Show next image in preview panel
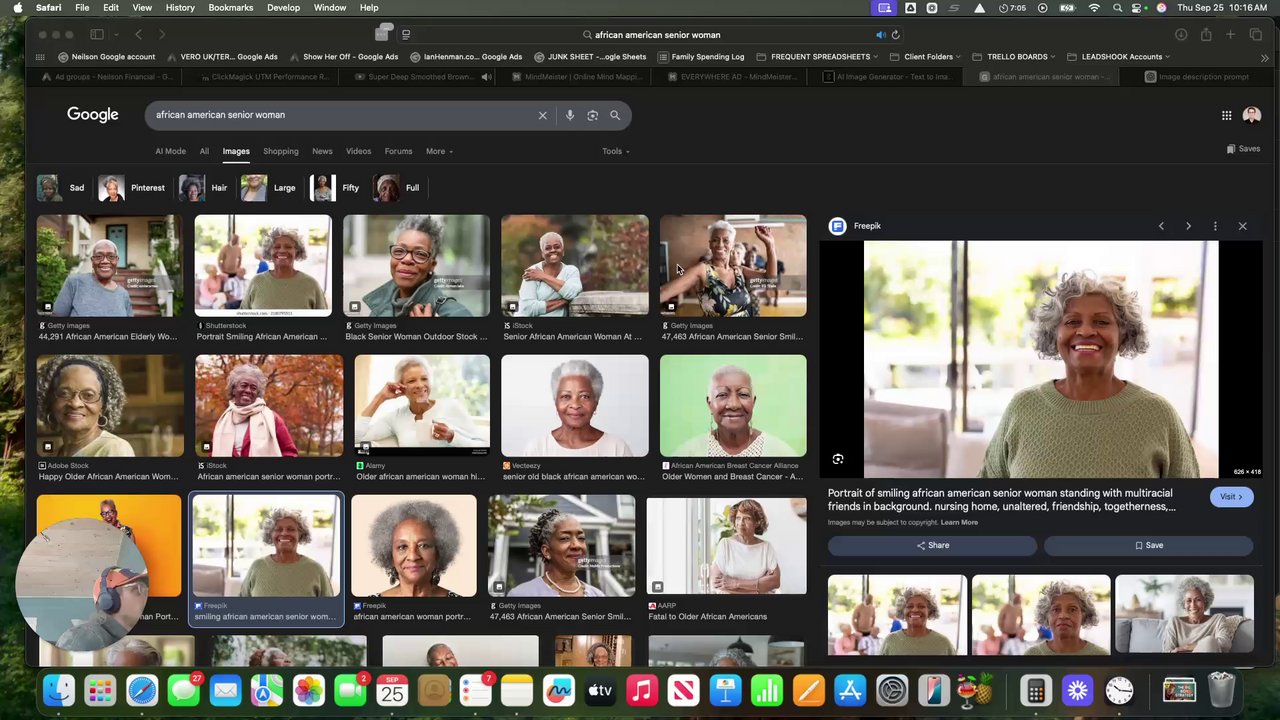 [1188, 226]
